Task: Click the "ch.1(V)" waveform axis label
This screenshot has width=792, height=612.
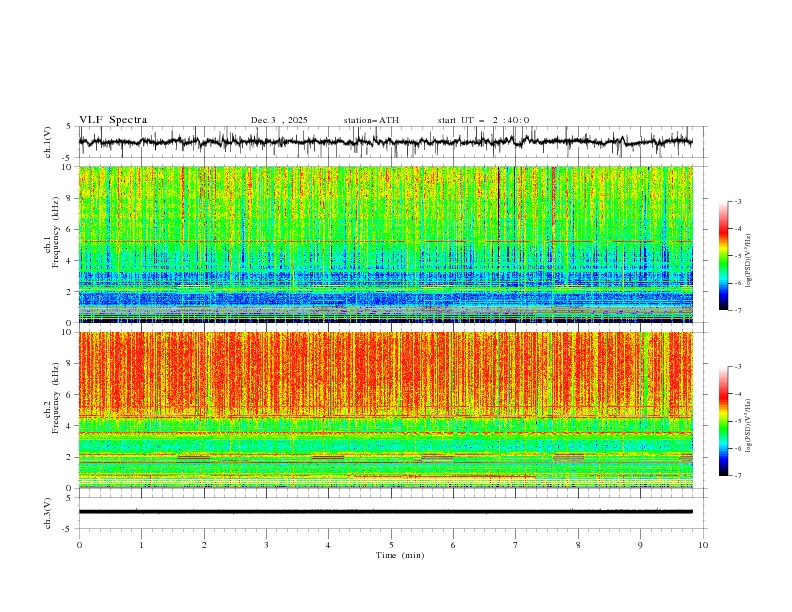Action: pyautogui.click(x=48, y=142)
